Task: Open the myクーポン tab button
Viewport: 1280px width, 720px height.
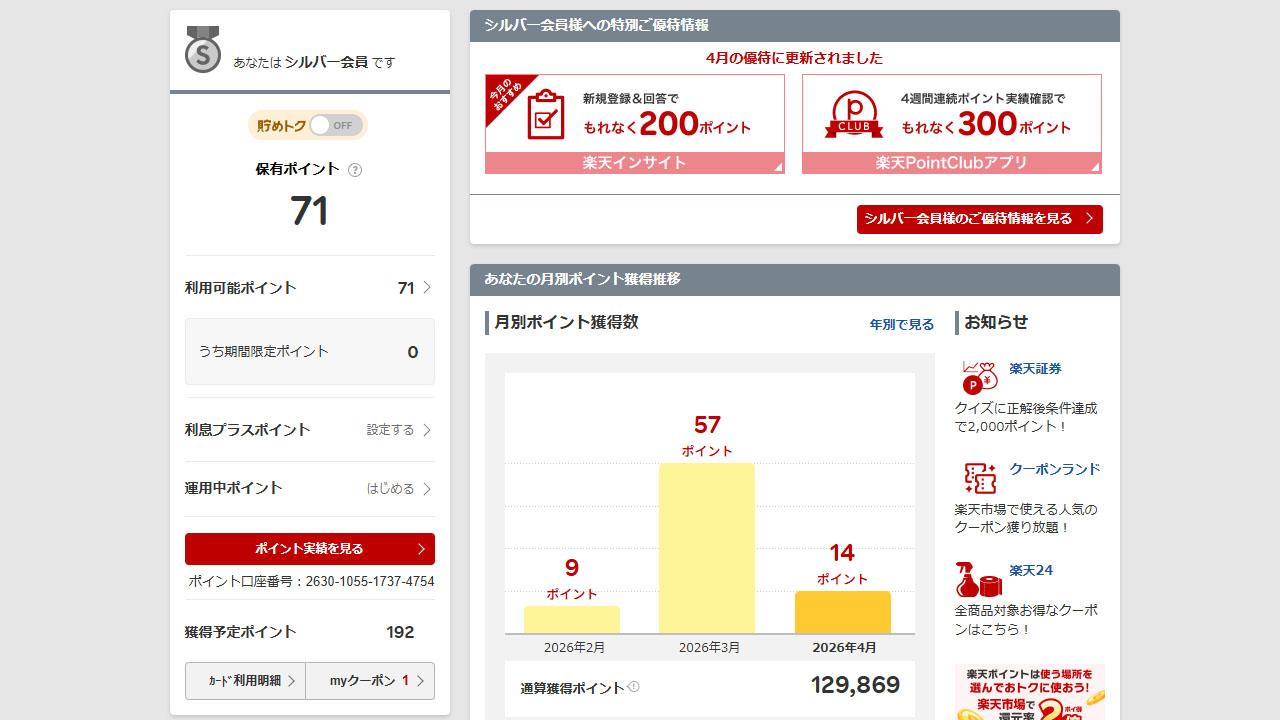Action: [x=370, y=681]
